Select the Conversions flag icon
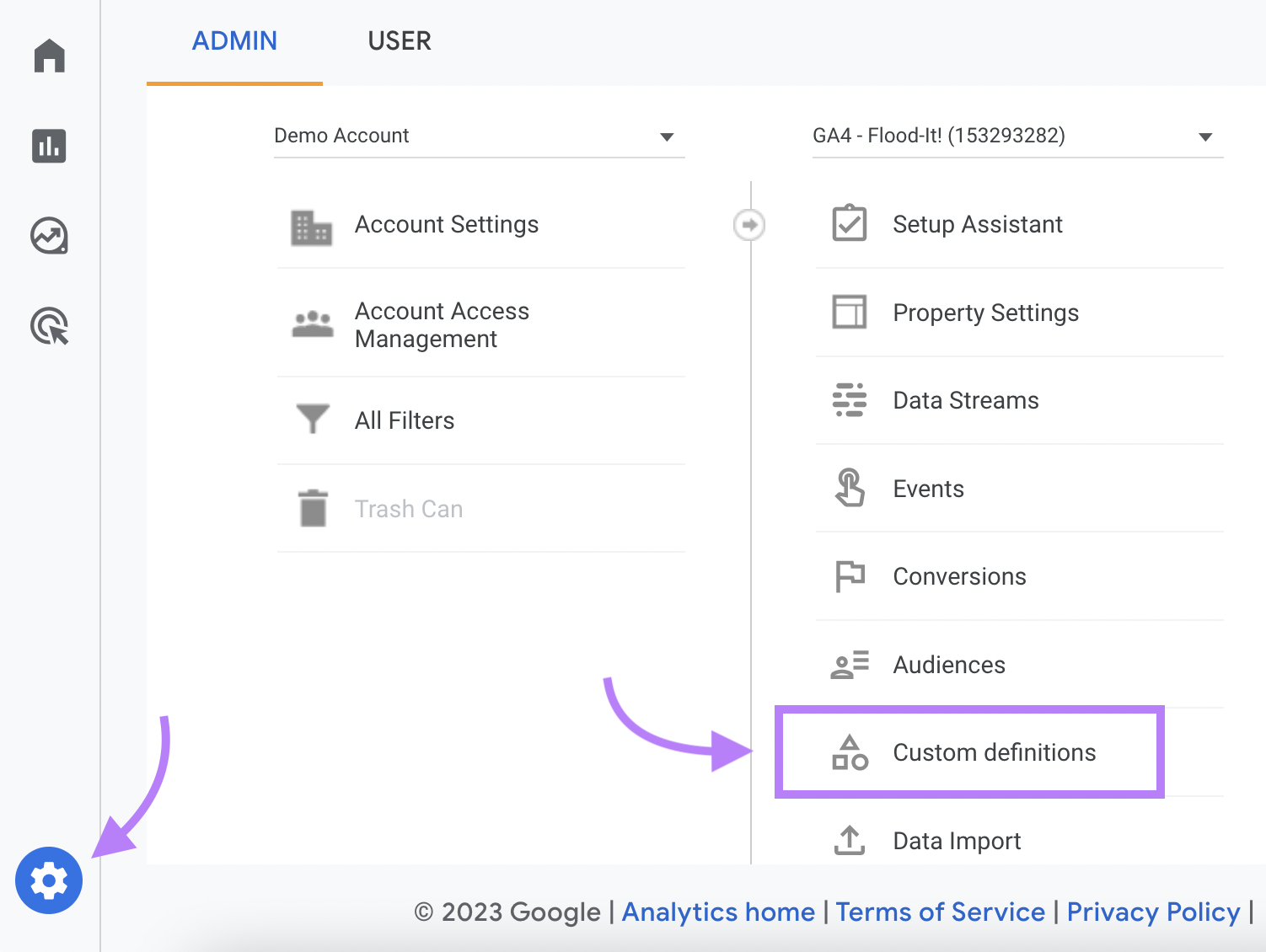Viewport: 1266px width, 952px height. (x=849, y=576)
